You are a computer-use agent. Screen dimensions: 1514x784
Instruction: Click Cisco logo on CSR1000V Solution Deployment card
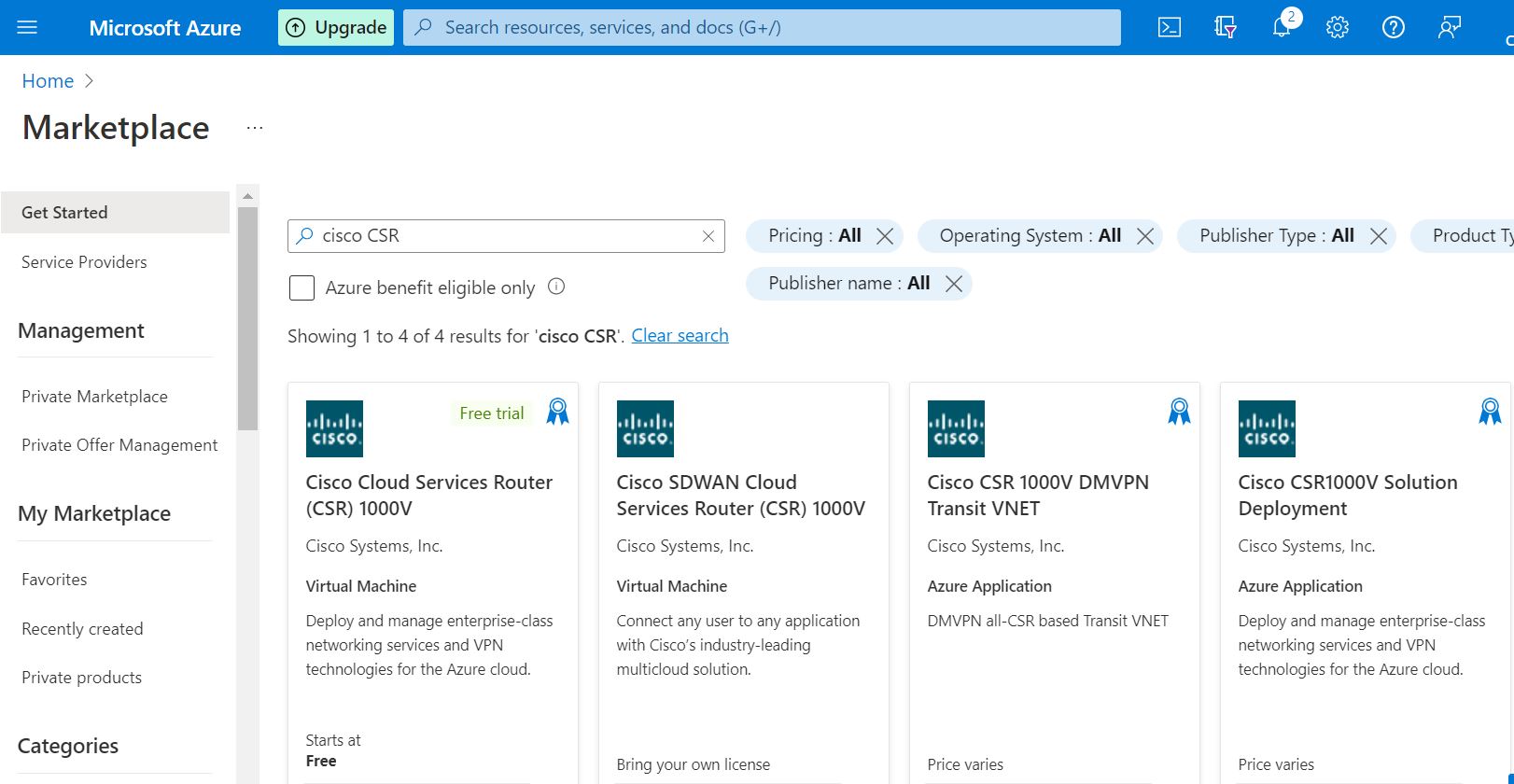click(1267, 428)
